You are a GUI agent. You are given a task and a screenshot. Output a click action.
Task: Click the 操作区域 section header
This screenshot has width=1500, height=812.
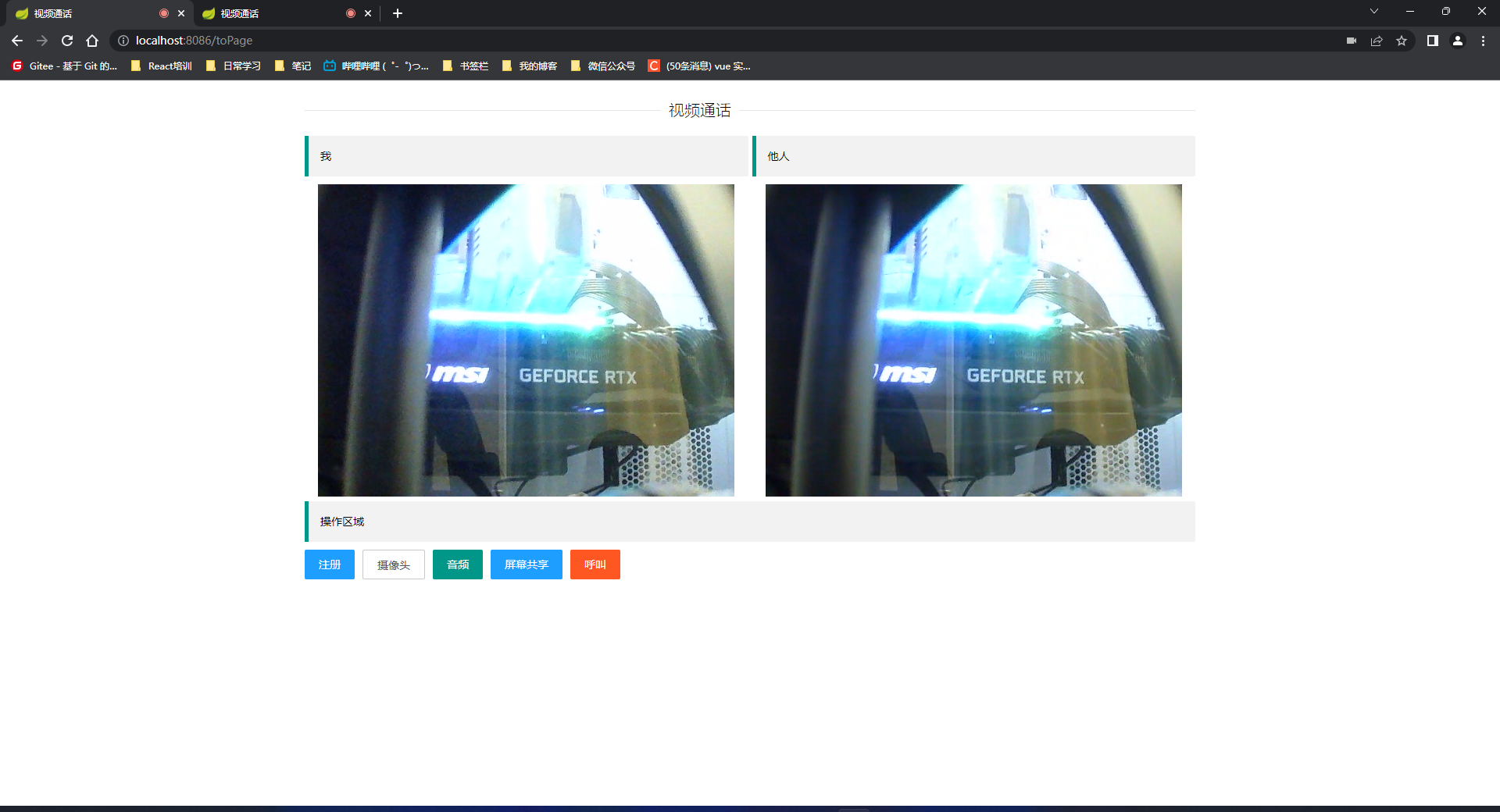(750, 522)
